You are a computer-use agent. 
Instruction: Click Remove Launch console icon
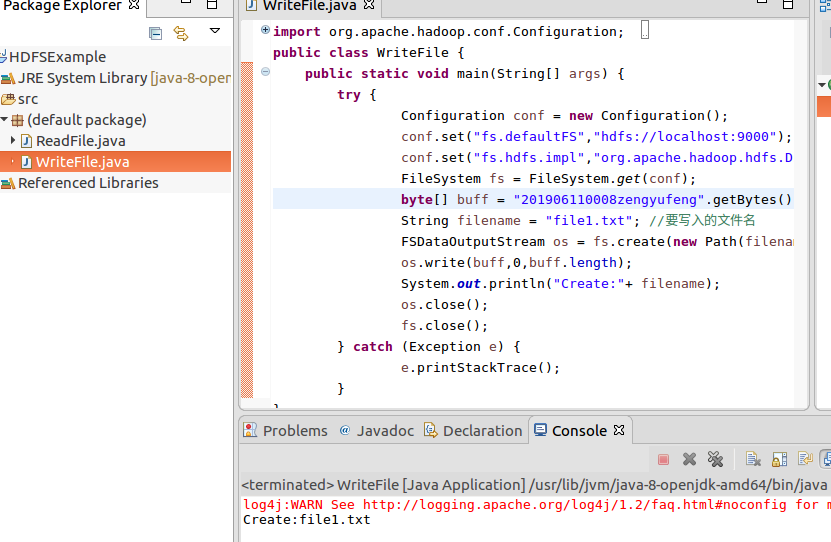pyautogui.click(x=689, y=459)
